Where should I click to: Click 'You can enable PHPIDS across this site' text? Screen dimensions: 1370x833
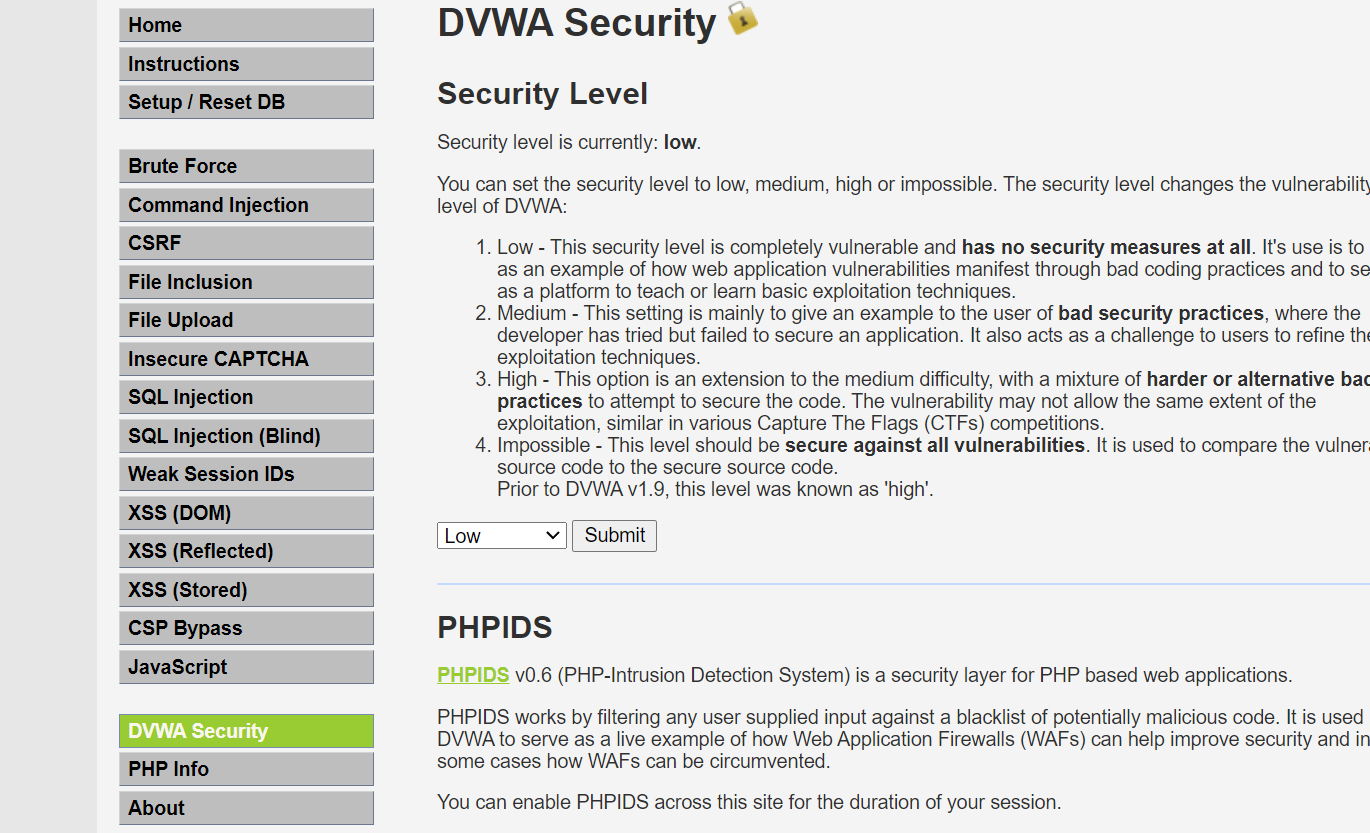tap(749, 802)
